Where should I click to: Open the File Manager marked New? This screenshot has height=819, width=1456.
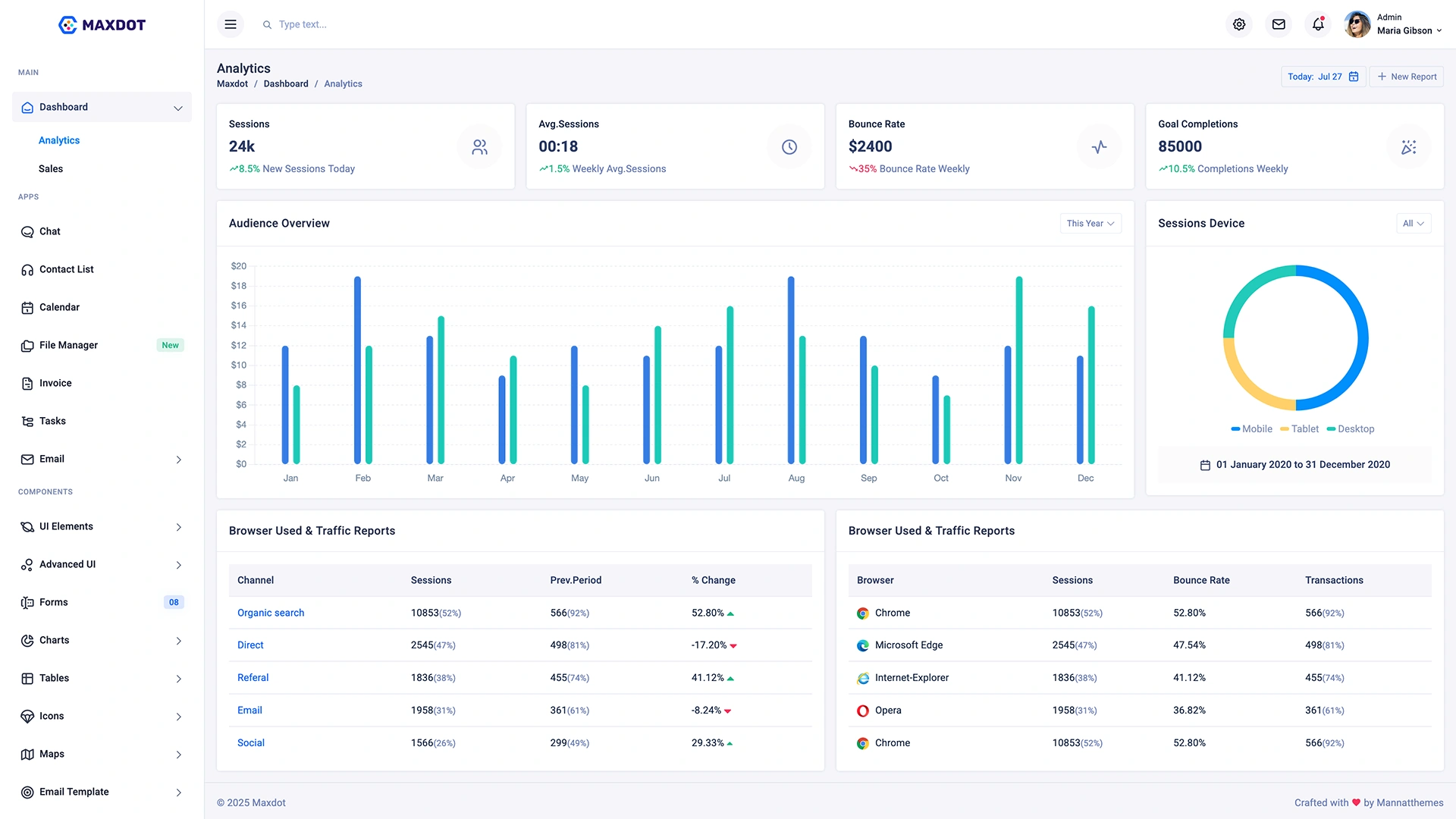68,345
